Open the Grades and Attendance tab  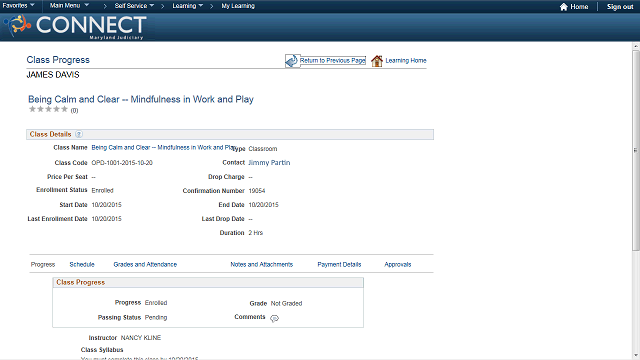(x=145, y=264)
